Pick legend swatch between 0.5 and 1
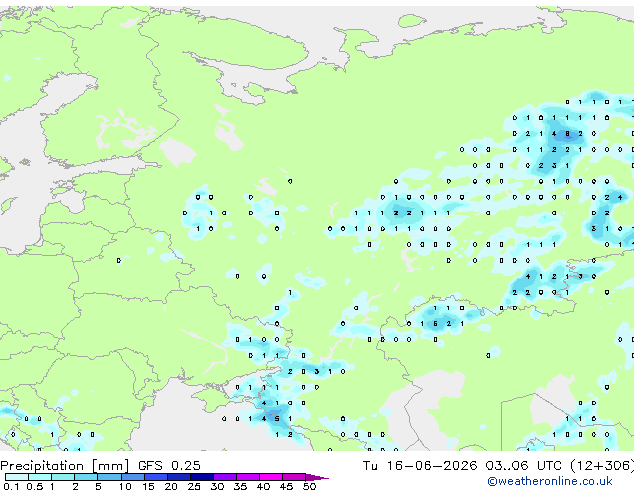Viewport: 634px width, 490px height. click(40, 477)
